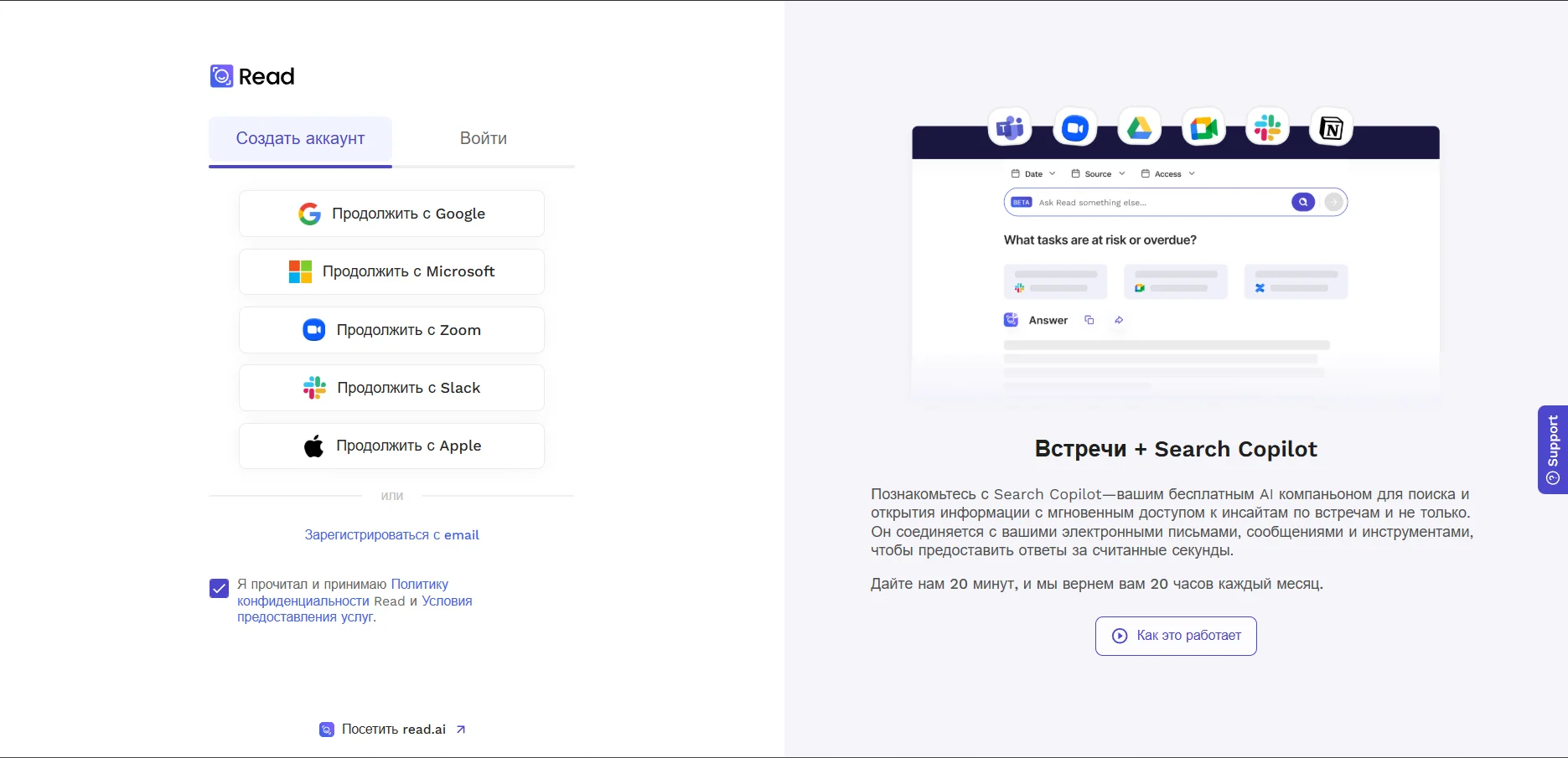
Task: Click the Zoom icon in the preview header
Action: point(1074,128)
